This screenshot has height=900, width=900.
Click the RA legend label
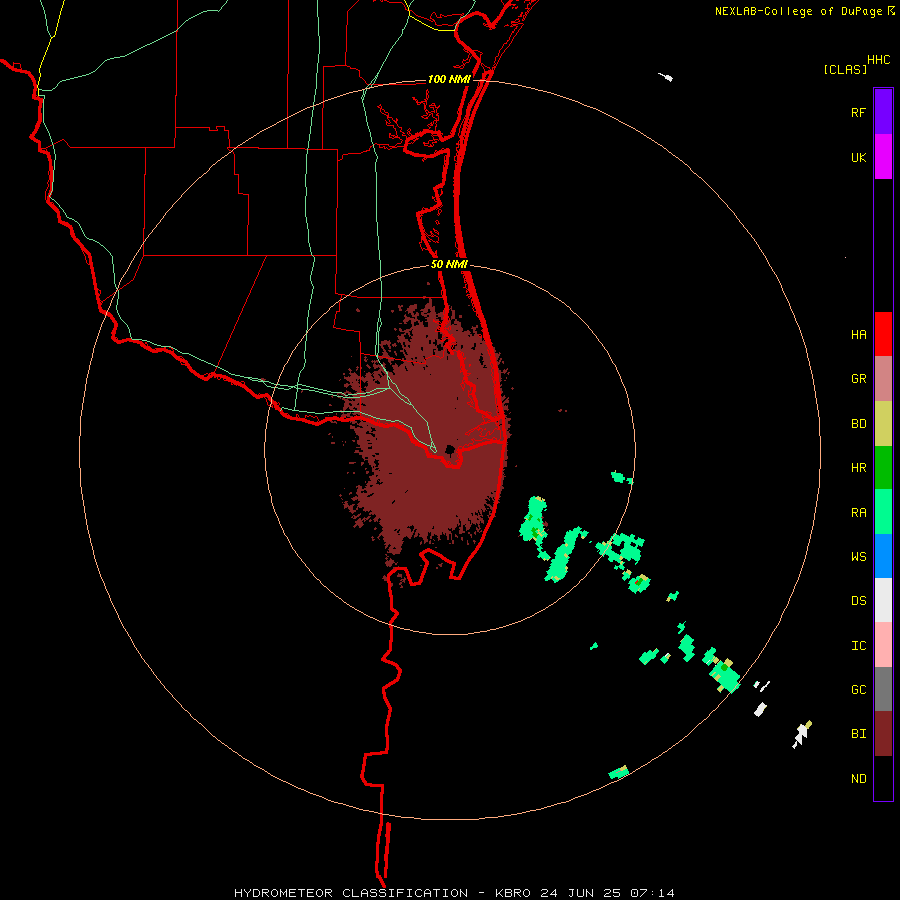click(858, 513)
